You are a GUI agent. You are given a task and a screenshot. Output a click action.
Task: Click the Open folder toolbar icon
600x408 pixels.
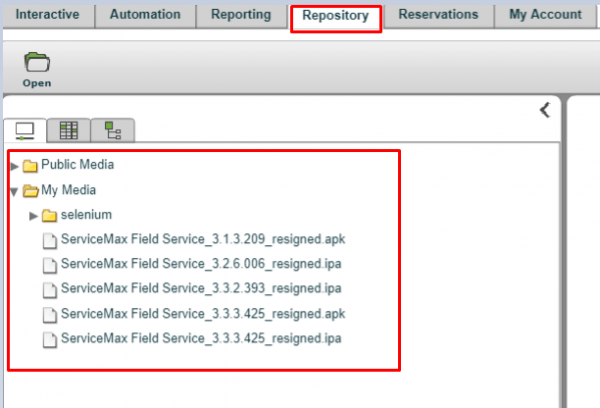[37, 62]
